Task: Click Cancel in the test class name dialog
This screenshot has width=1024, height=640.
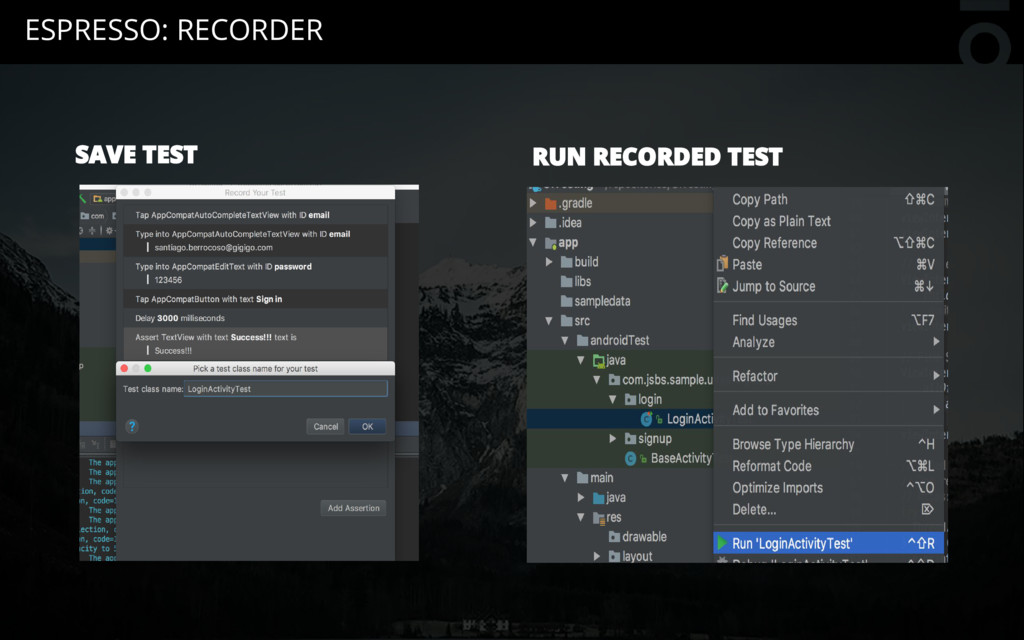Action: coord(325,426)
